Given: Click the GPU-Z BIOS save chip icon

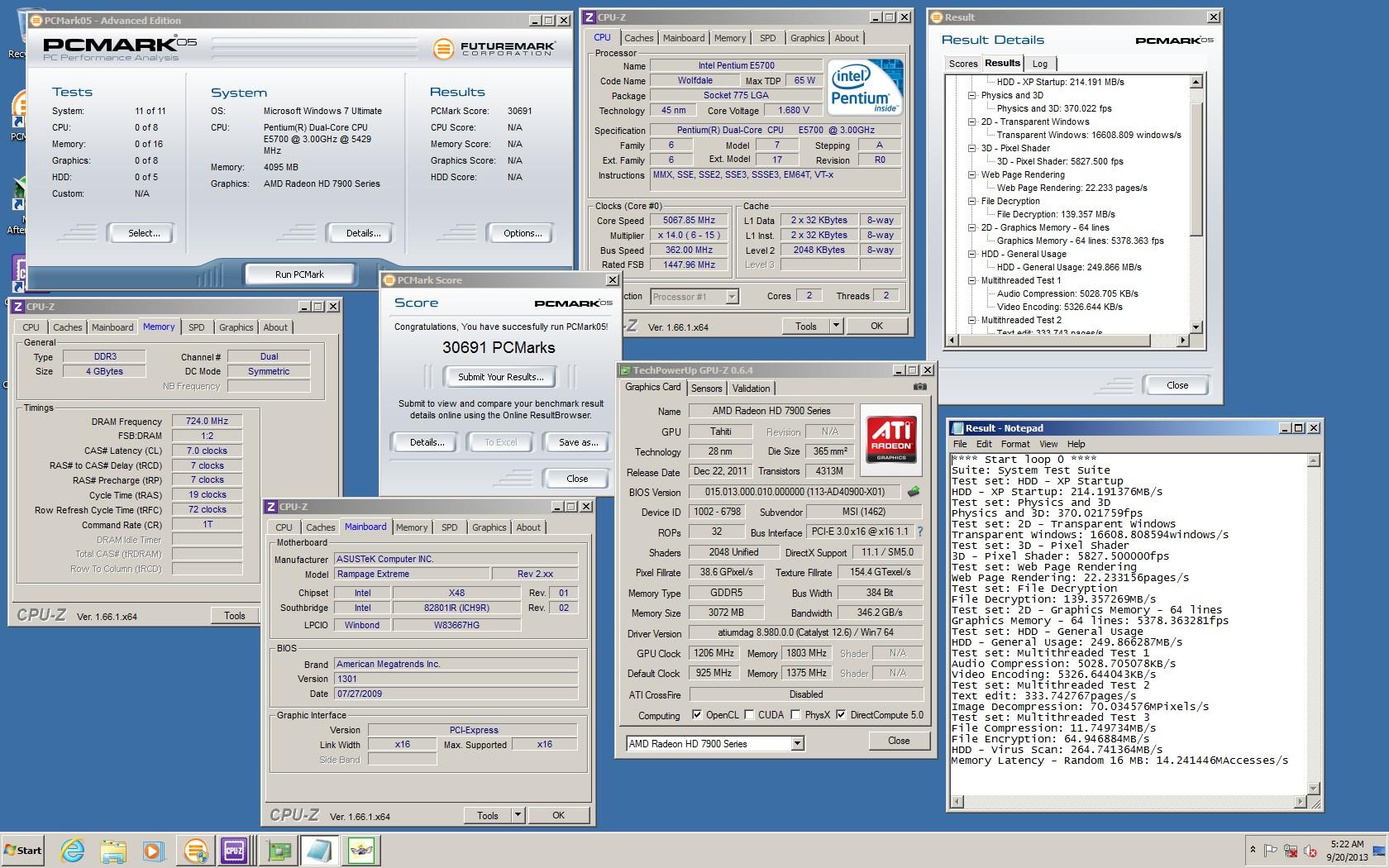Looking at the screenshot, I should click(914, 491).
